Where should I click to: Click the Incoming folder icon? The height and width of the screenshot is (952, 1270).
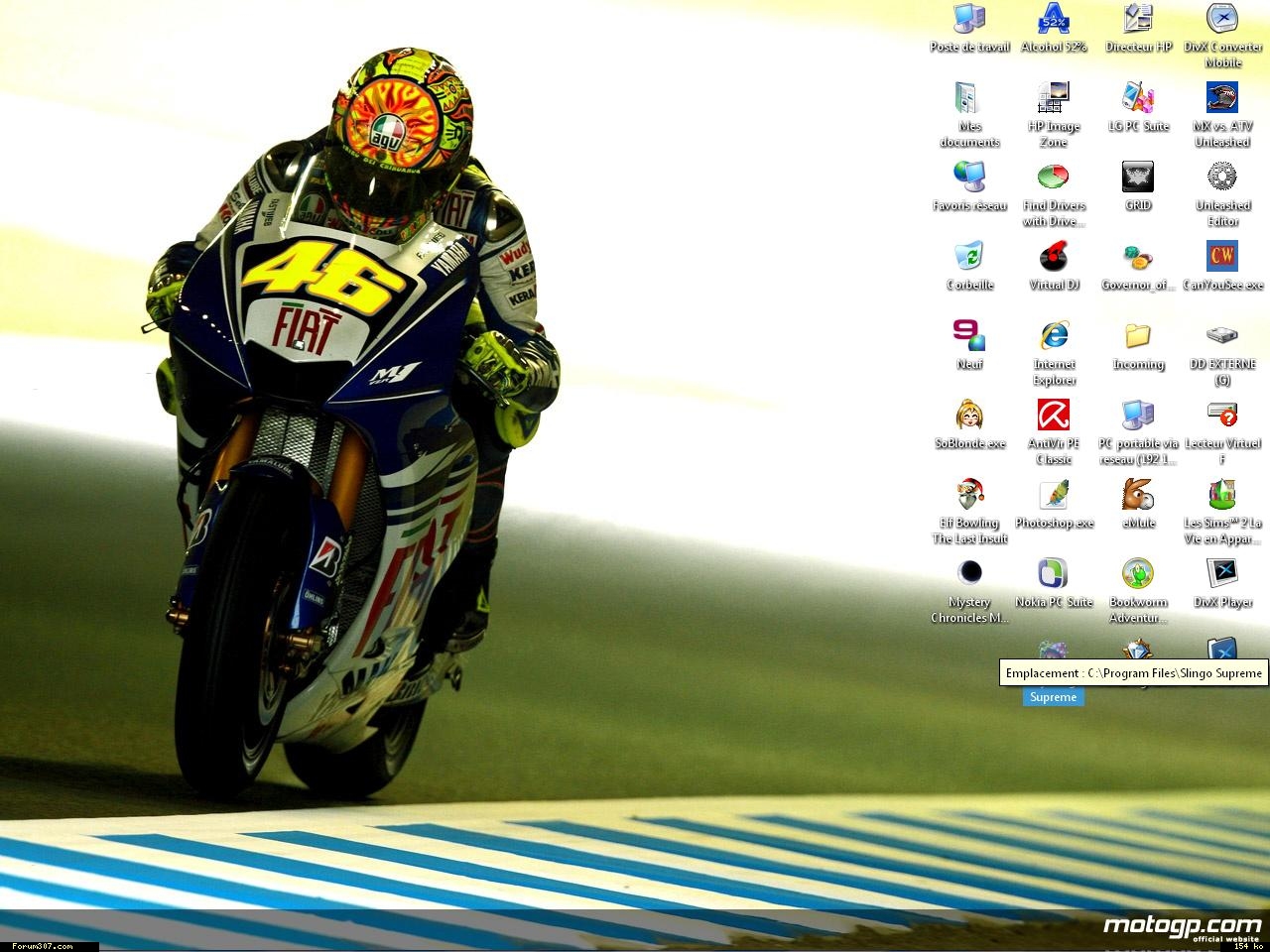point(1138,336)
